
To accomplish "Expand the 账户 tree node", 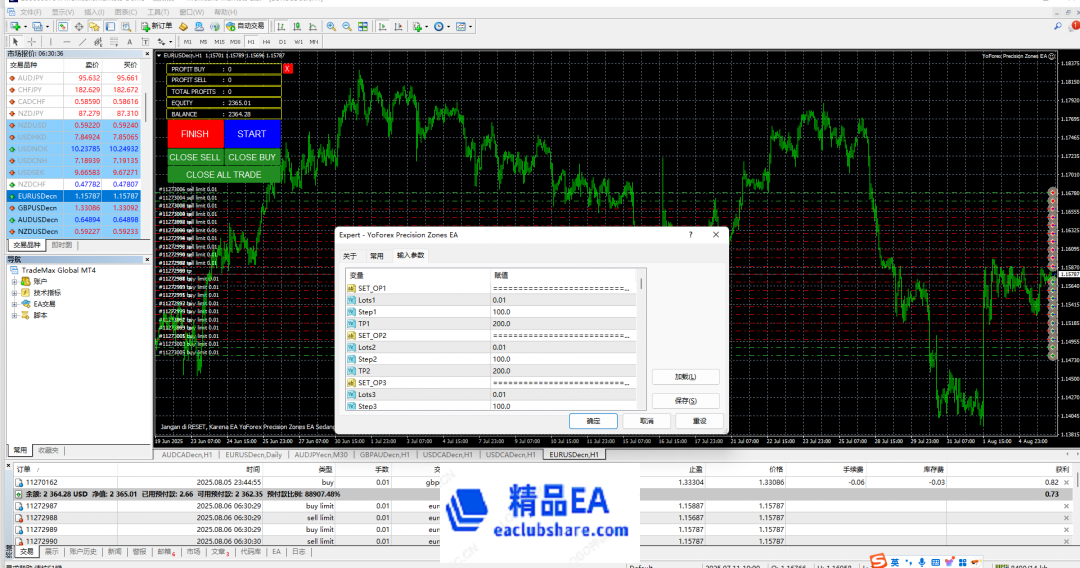I will pos(14,281).
